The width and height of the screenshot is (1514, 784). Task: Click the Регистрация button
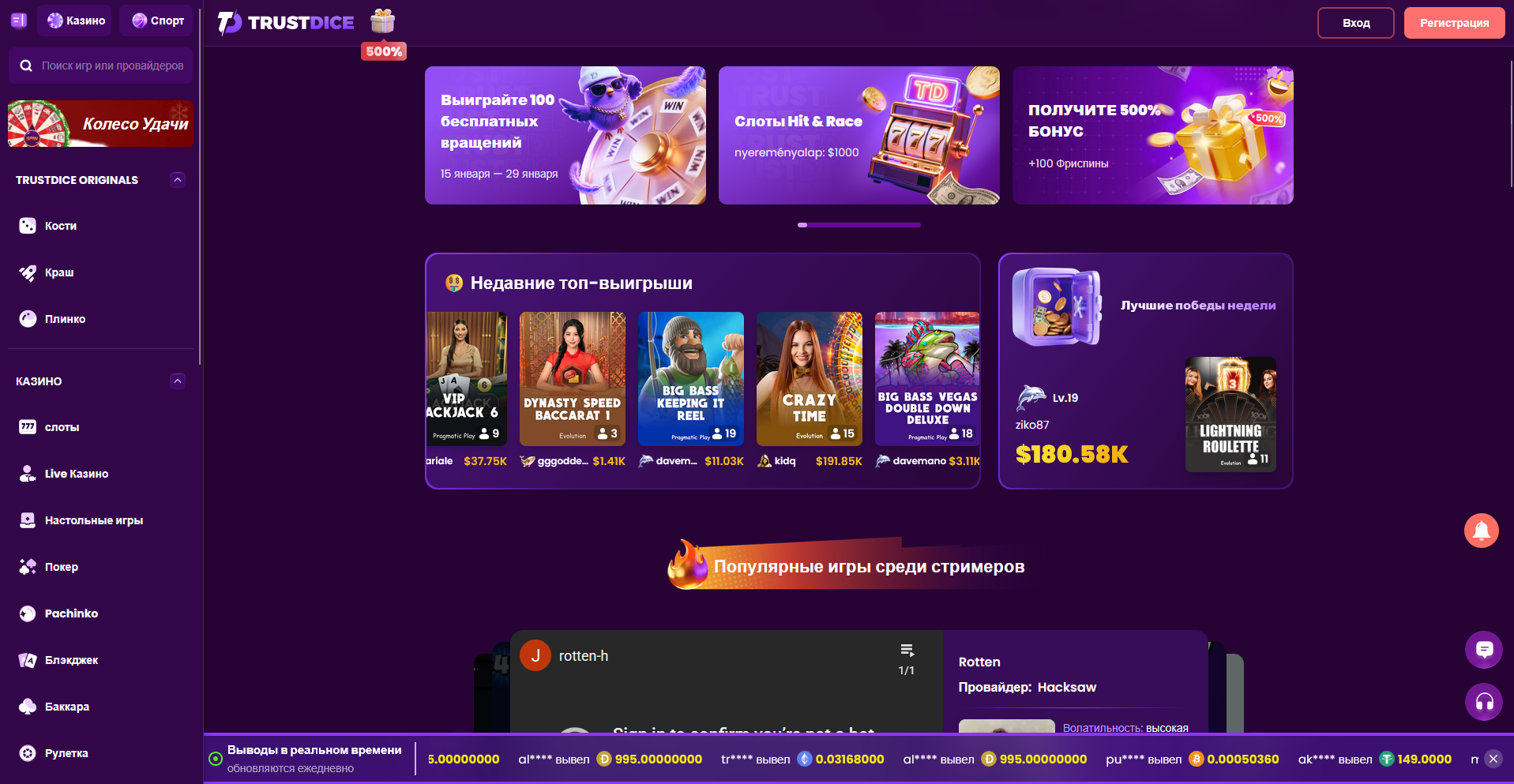[x=1454, y=23]
